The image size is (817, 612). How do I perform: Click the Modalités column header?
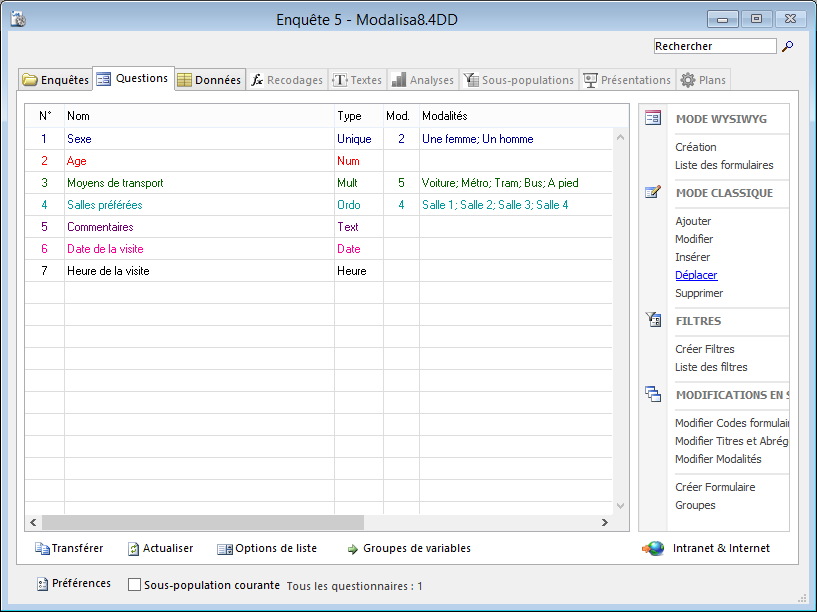coord(524,116)
